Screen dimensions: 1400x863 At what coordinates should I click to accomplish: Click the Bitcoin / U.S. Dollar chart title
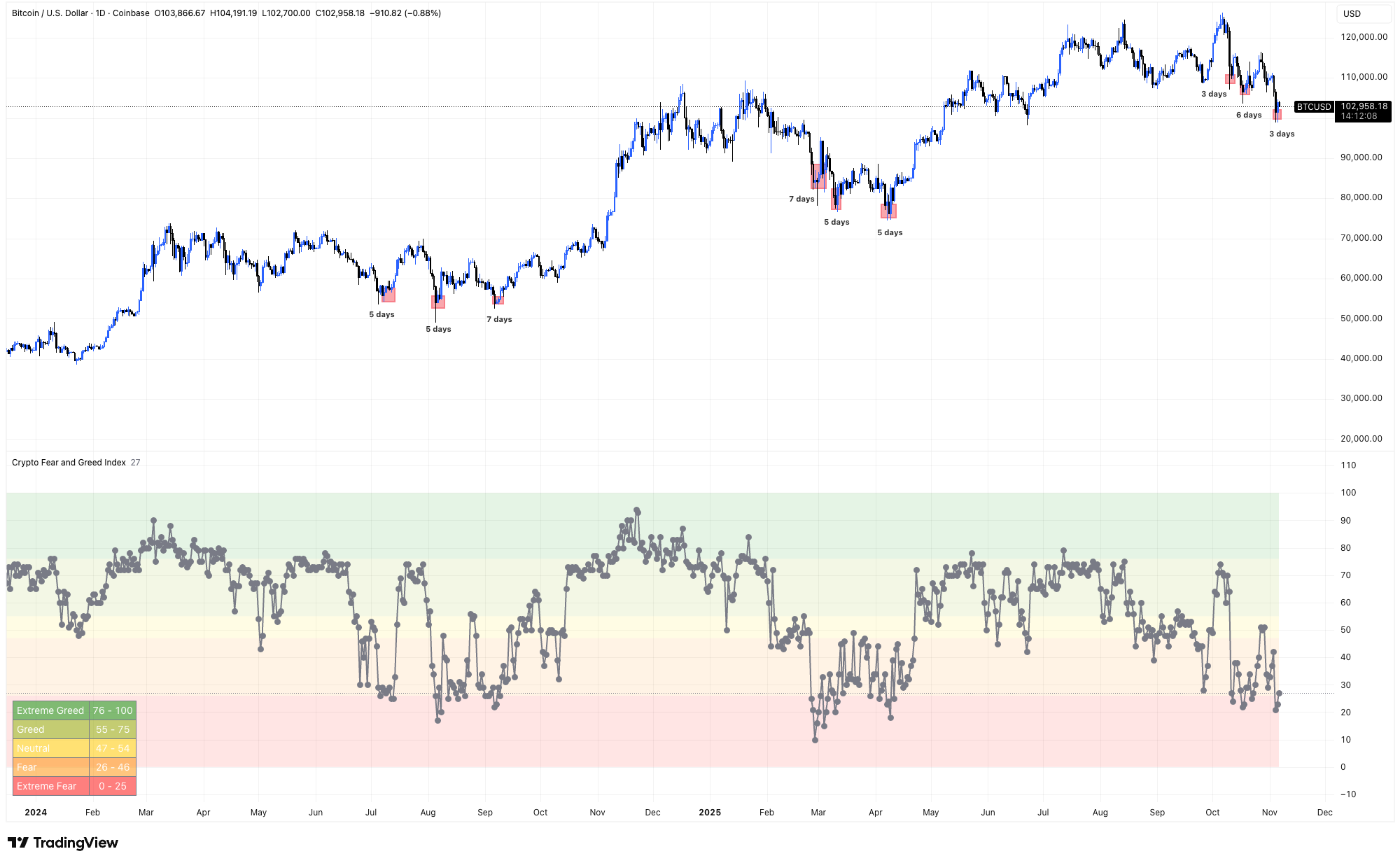click(50, 13)
